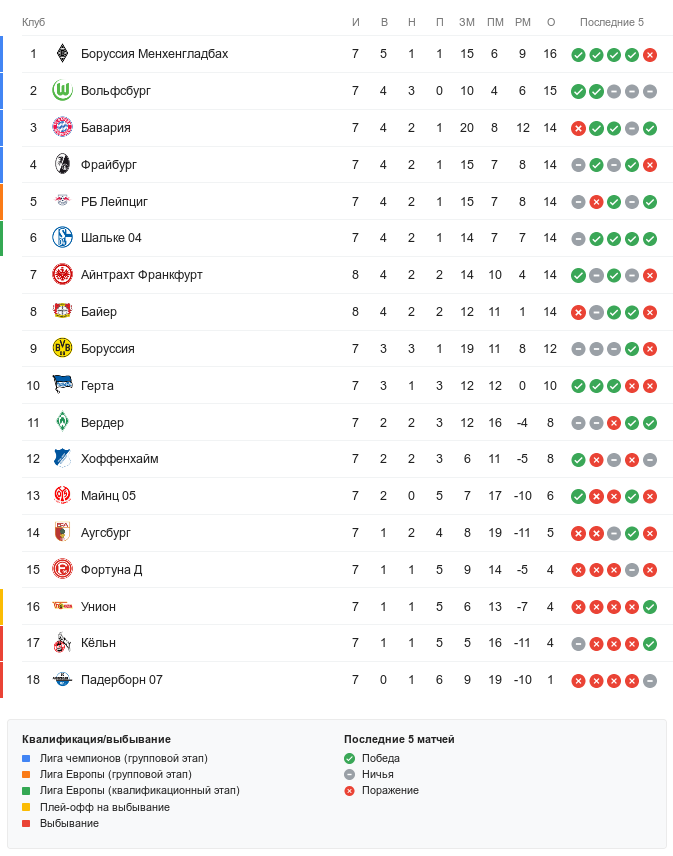Click the Eintracht Frankfurt eagle logo
Image resolution: width=673 pixels, height=856 pixels.
point(62,275)
